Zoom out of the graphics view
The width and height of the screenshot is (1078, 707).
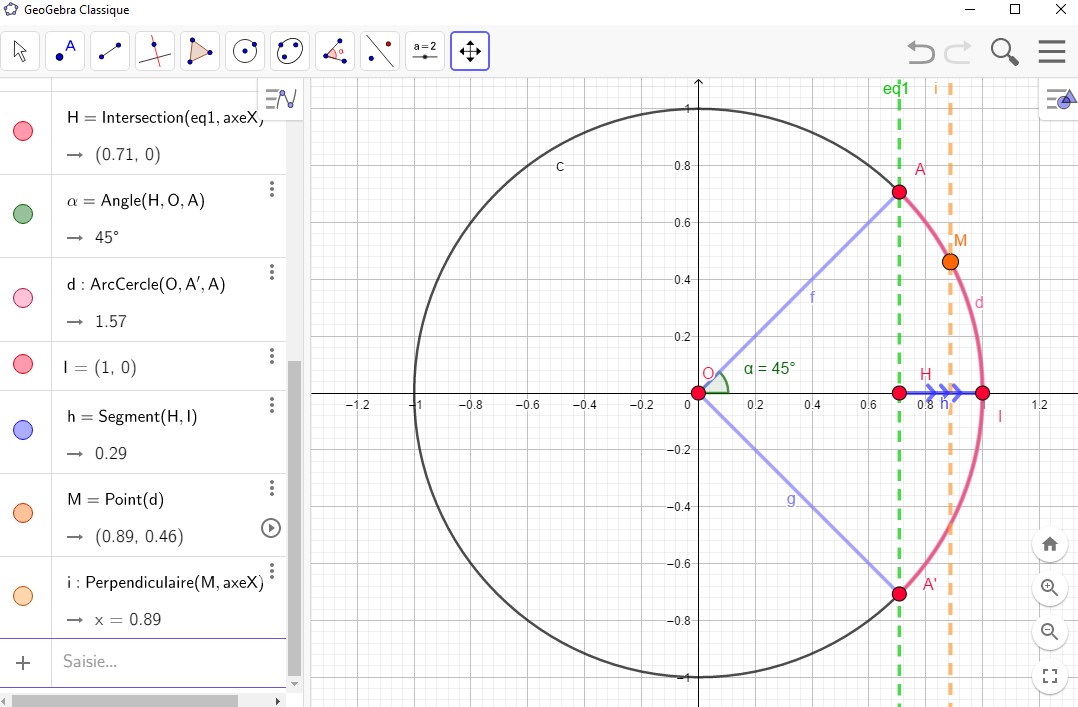pos(1050,631)
